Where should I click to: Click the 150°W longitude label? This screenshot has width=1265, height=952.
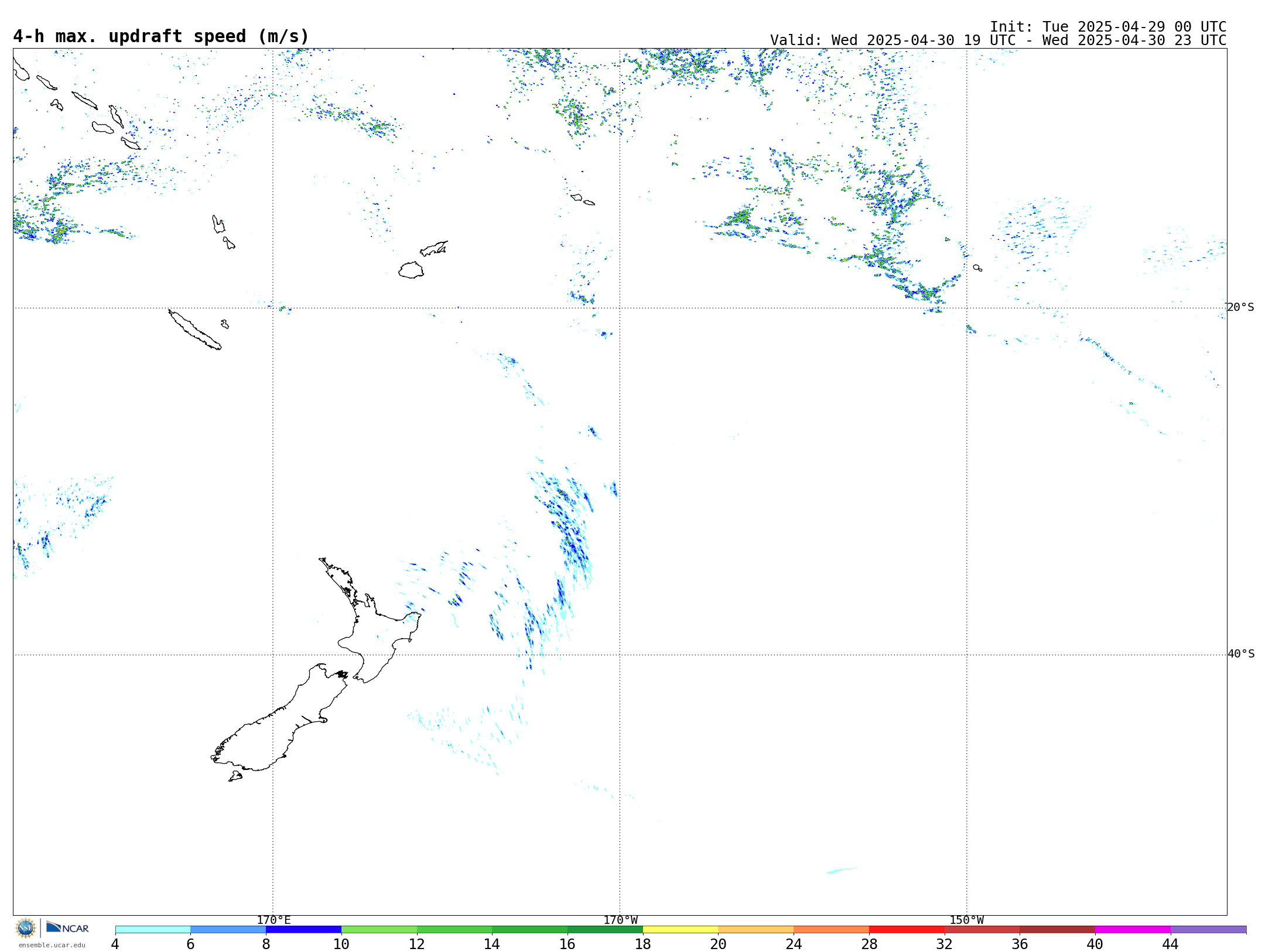pos(967,920)
